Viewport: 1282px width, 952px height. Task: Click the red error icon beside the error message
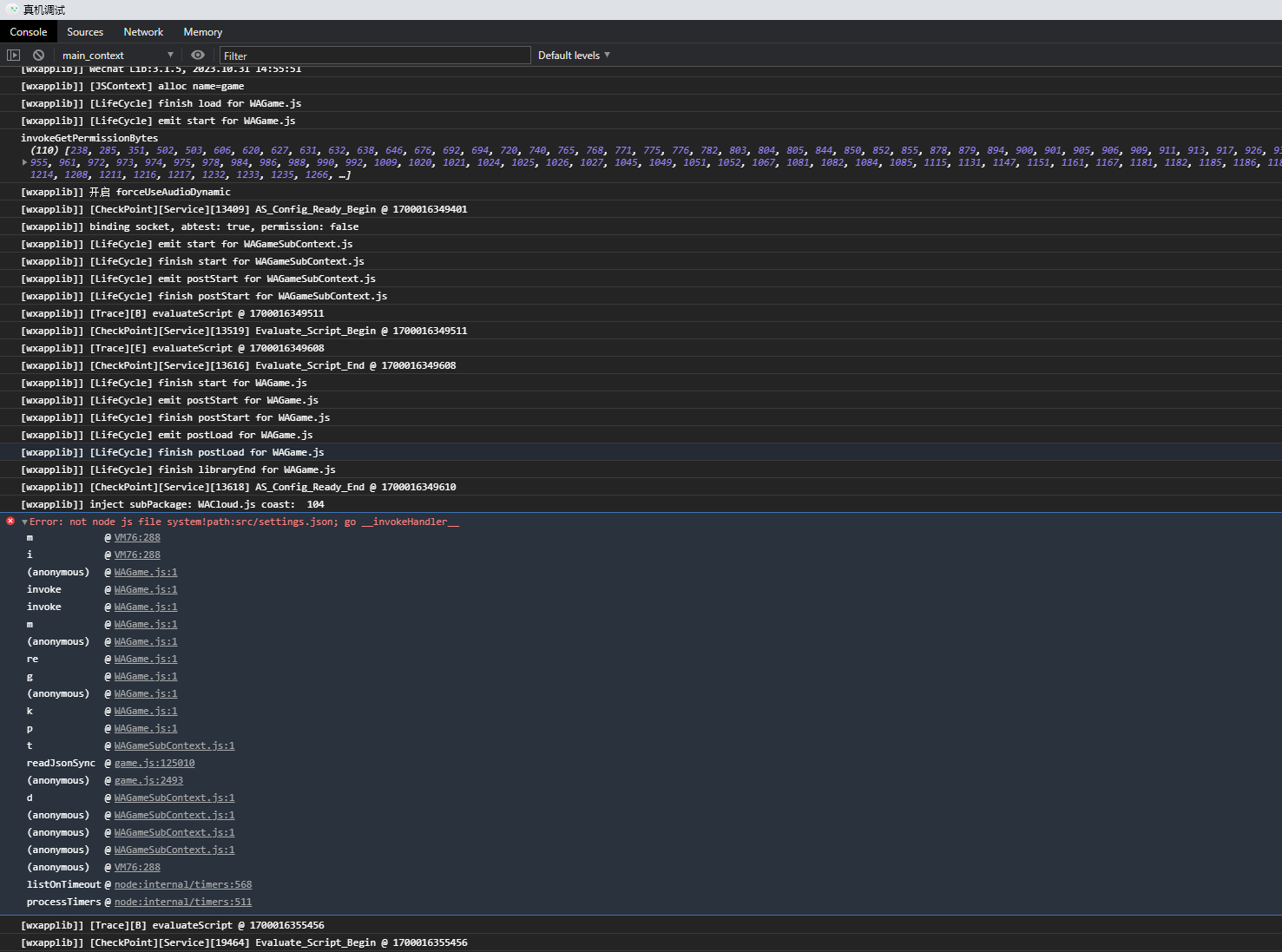(x=10, y=521)
